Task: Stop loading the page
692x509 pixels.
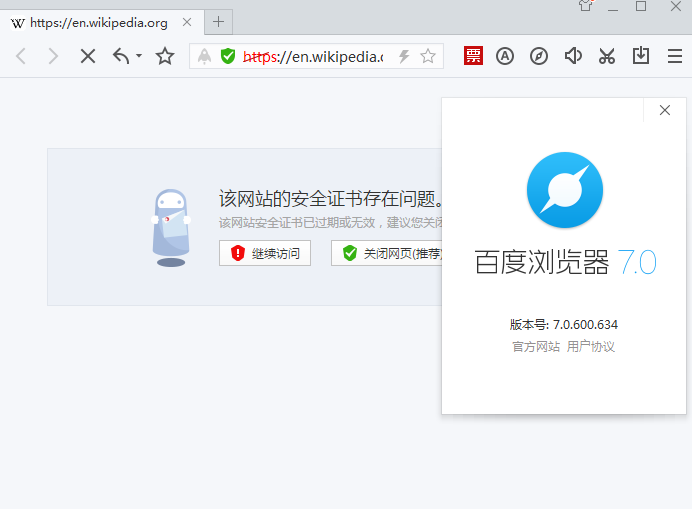Action: (88, 57)
